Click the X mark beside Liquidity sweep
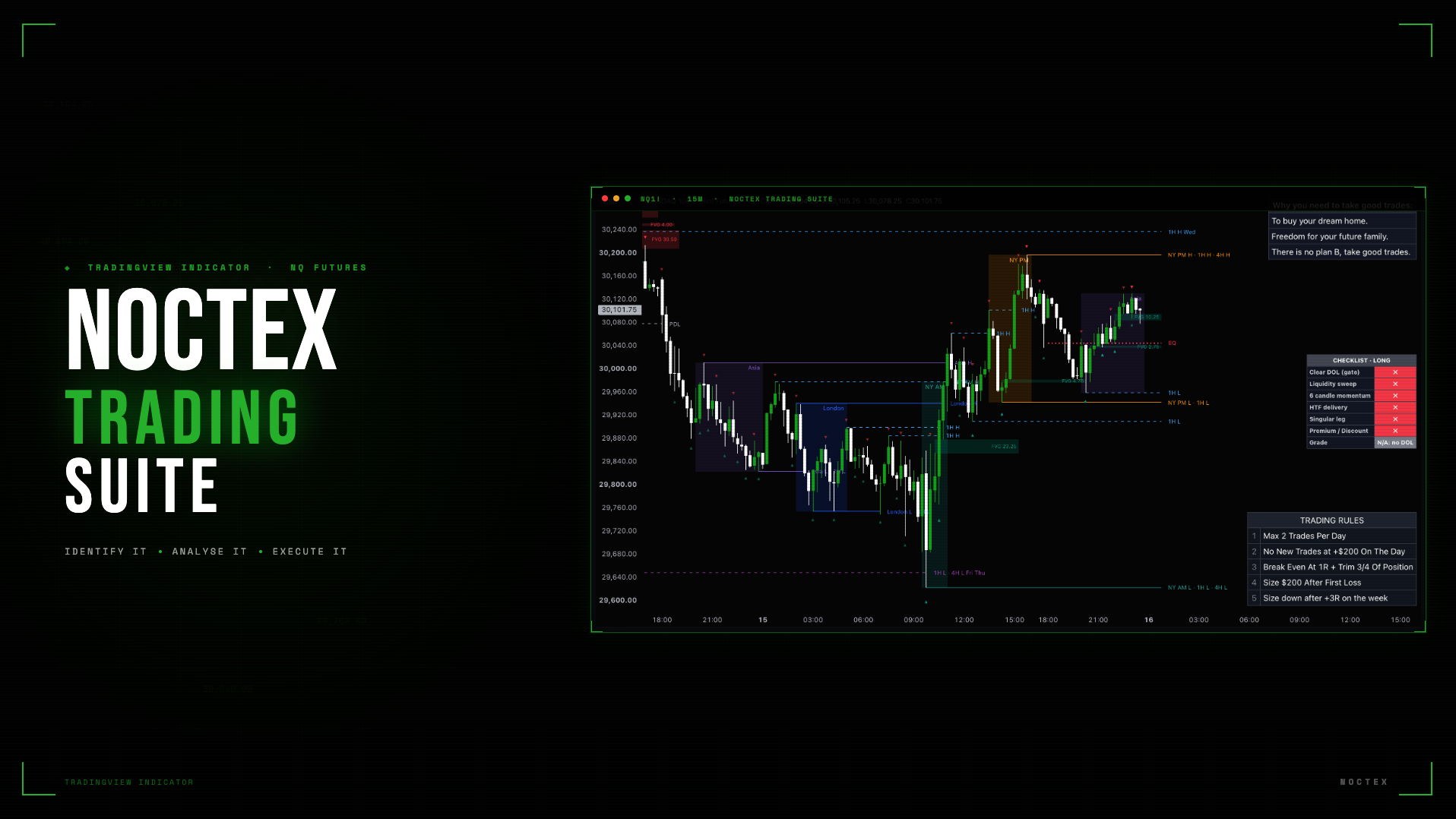The image size is (1456, 819). pyautogui.click(x=1395, y=384)
